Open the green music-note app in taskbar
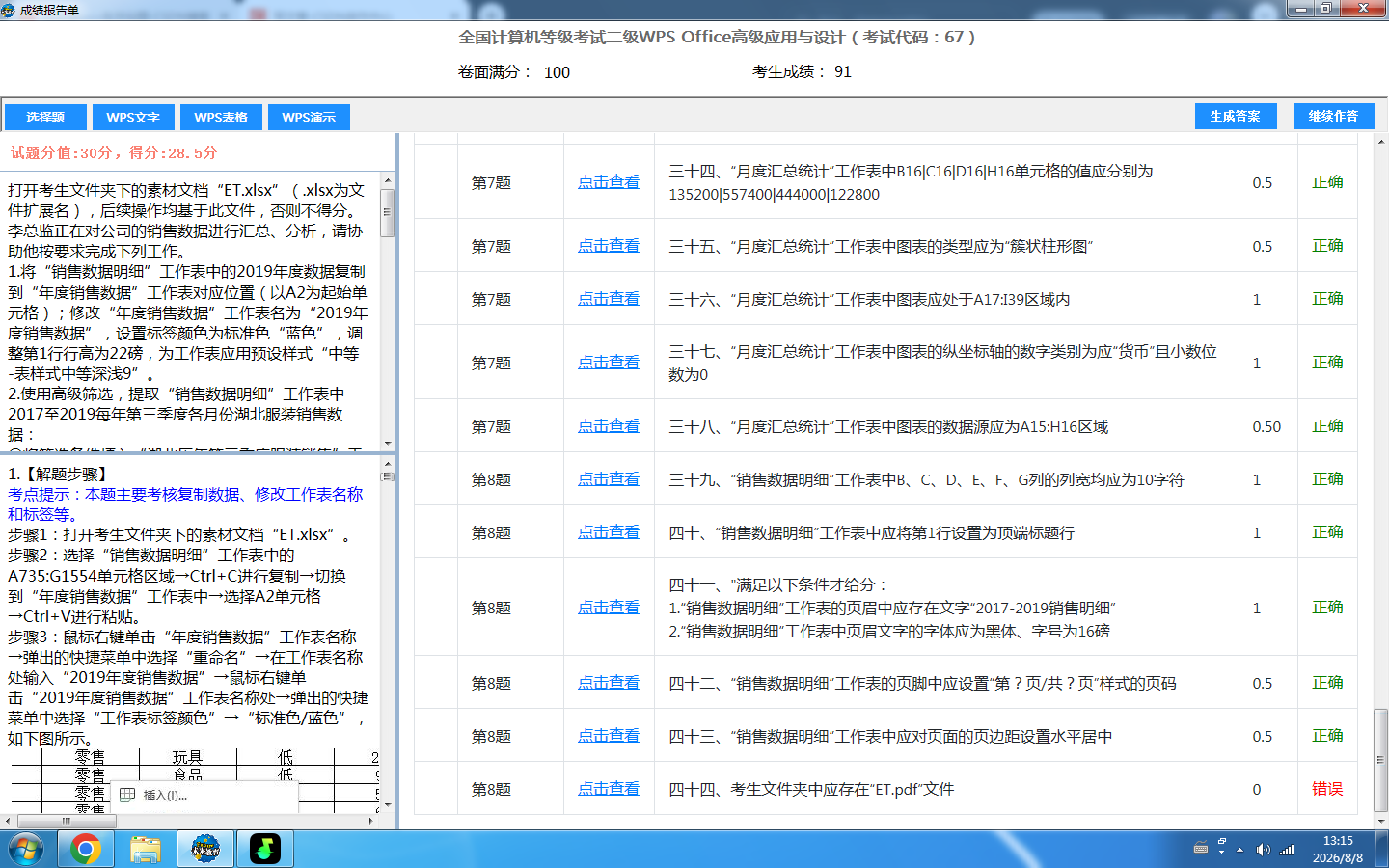Viewport: 1389px width, 868px height. tap(265, 850)
